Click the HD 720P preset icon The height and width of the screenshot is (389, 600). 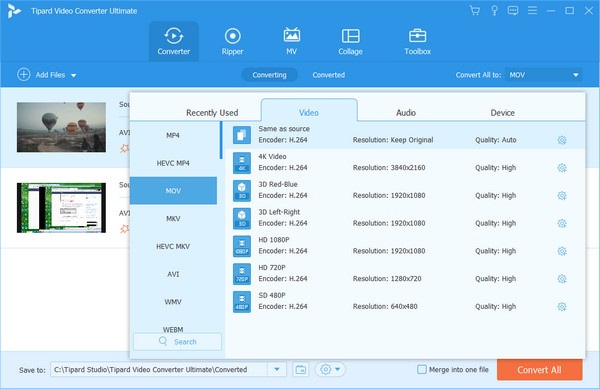coord(242,273)
